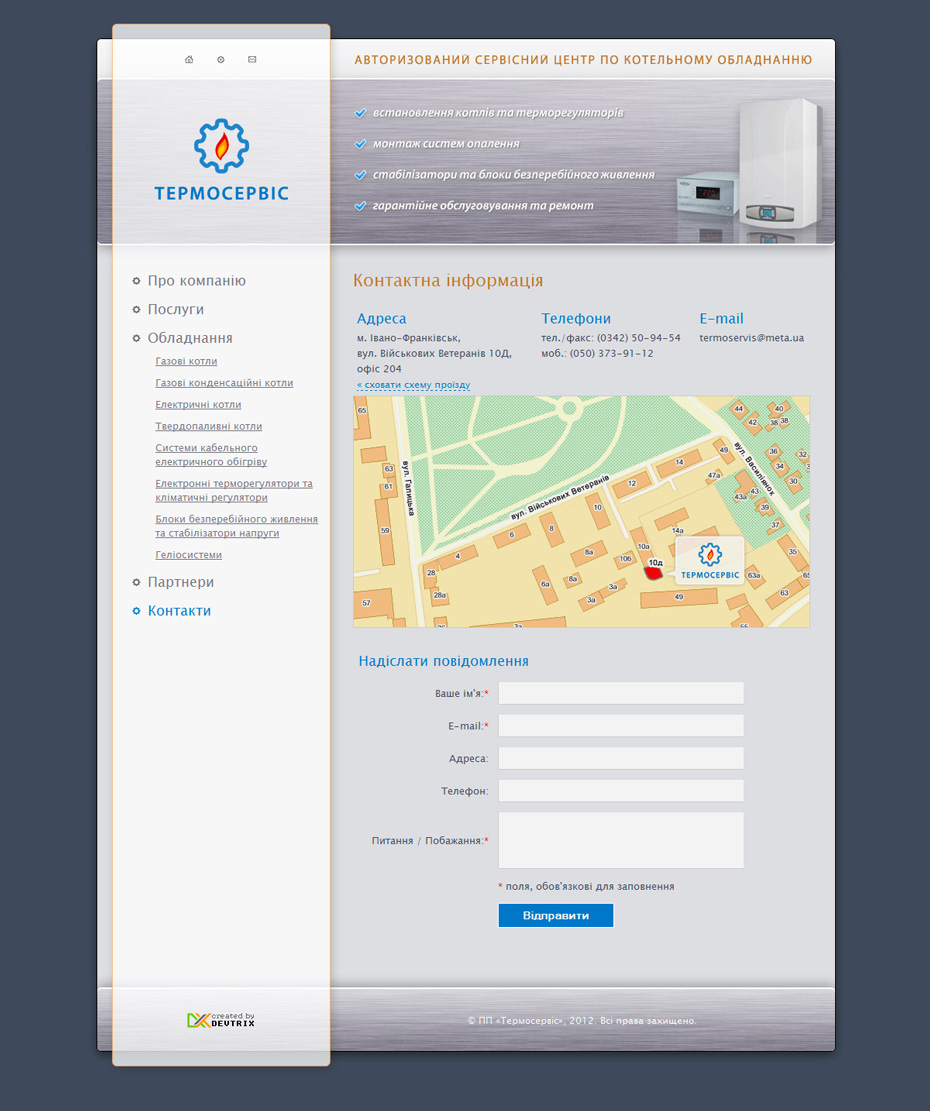Open the Devtrix creator logo in the footer
Screen dimensions: 930x1111
[221, 1020]
